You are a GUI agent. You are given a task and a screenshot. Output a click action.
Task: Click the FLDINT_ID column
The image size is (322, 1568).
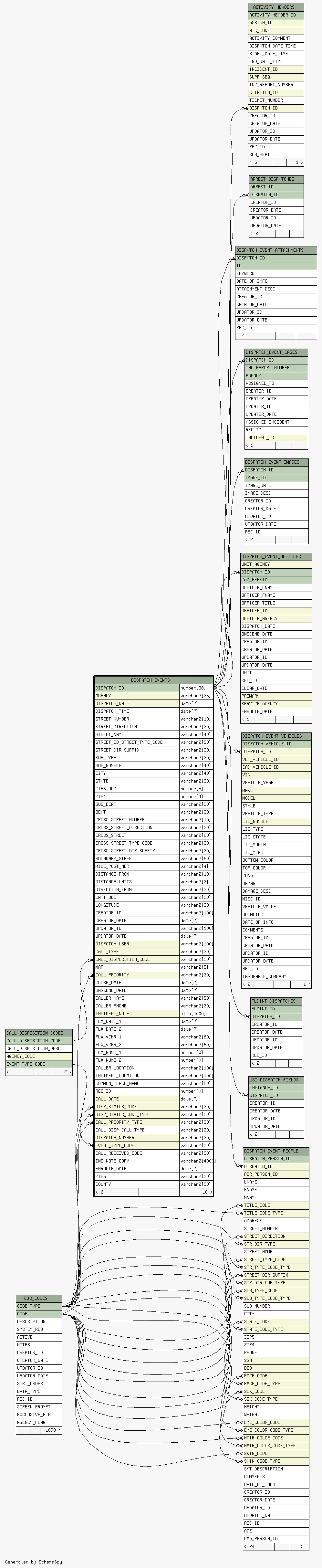pyautogui.click(x=276, y=1009)
